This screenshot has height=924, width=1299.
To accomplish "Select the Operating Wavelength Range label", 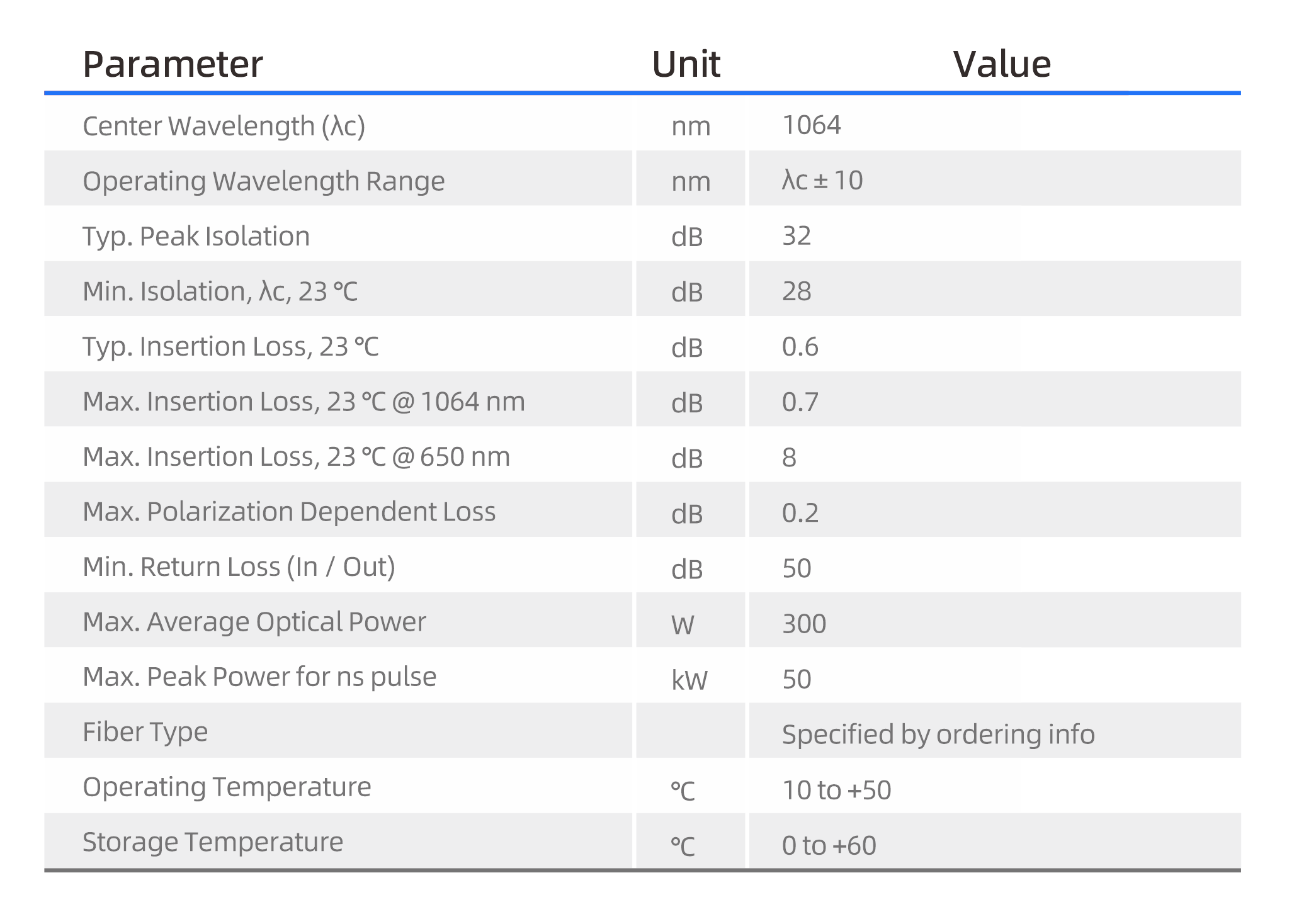I will click(x=263, y=181).
